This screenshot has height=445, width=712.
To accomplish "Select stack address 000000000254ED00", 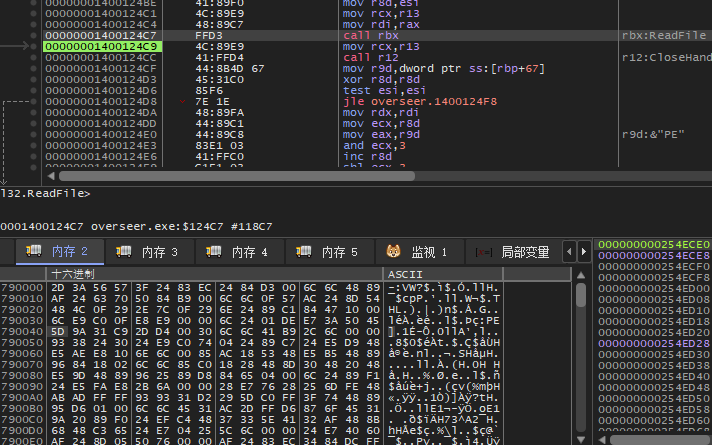I will 654,288.
